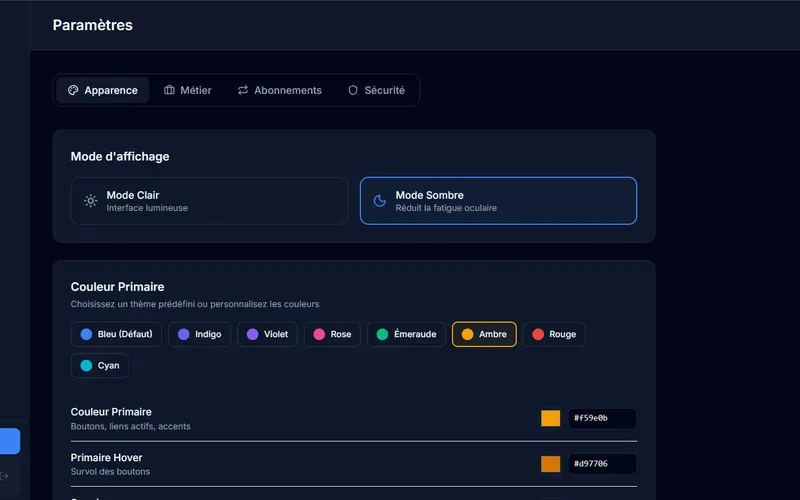Click 'Choisissez un thème prédéfini' description text
Screen dimensions: 800x500
coord(195,304)
